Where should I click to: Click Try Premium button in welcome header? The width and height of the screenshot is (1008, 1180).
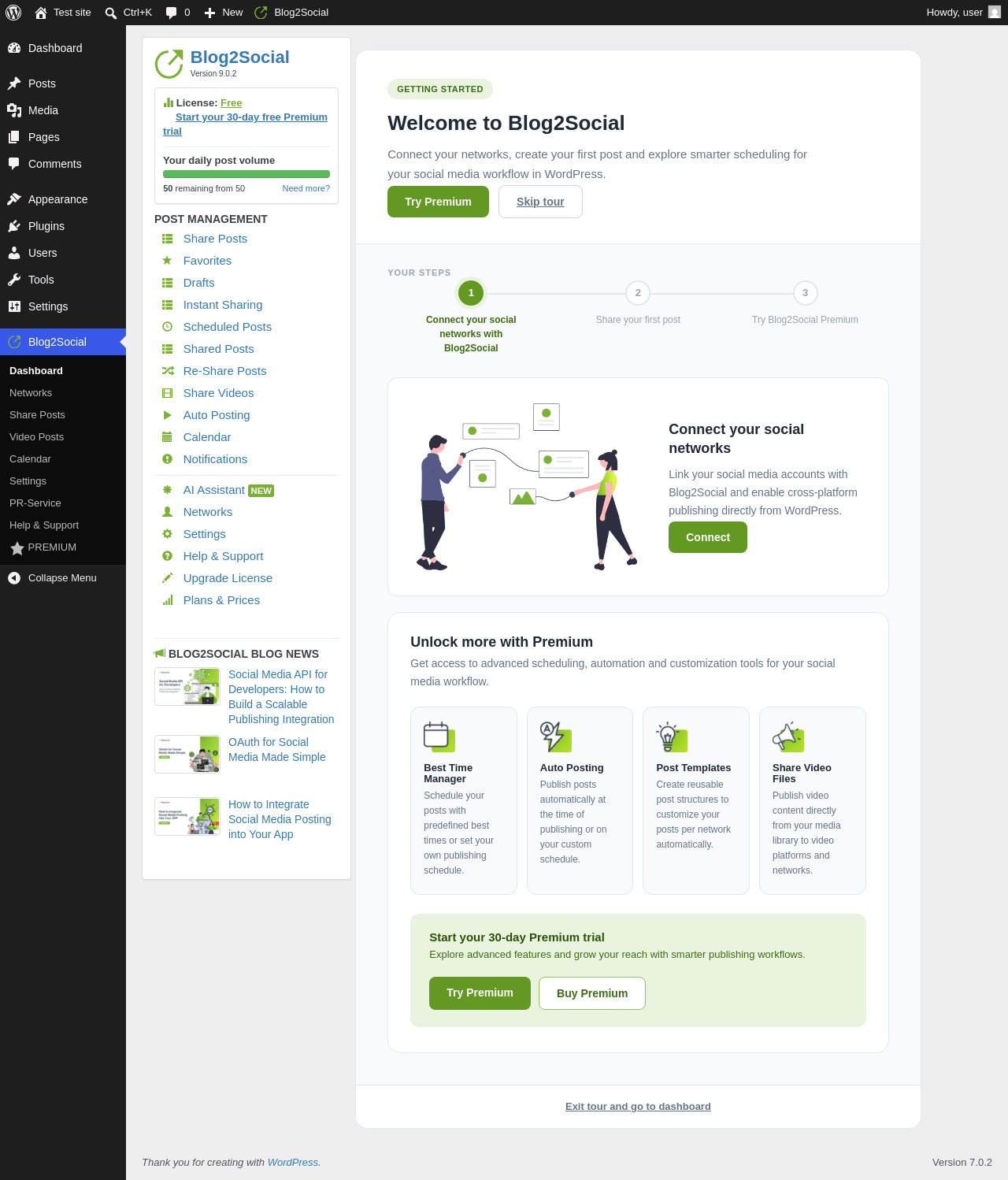pyautogui.click(x=438, y=202)
